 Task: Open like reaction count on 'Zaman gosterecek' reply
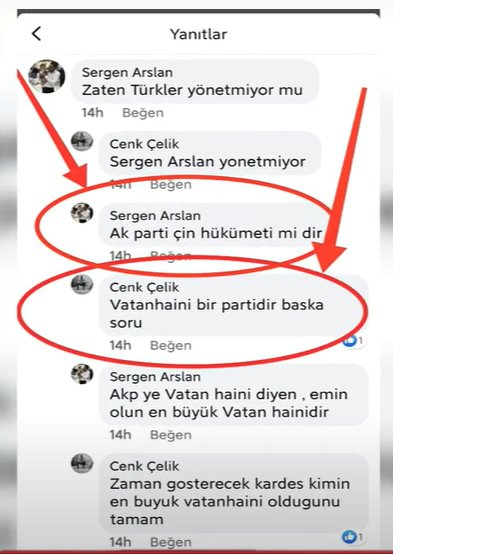(x=353, y=537)
